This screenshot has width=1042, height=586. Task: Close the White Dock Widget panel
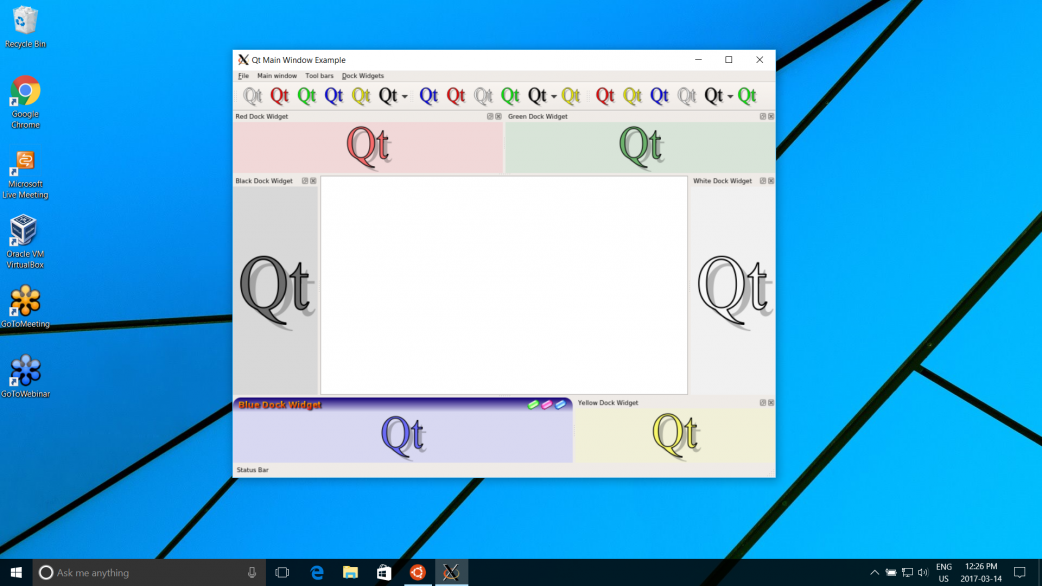(771, 181)
